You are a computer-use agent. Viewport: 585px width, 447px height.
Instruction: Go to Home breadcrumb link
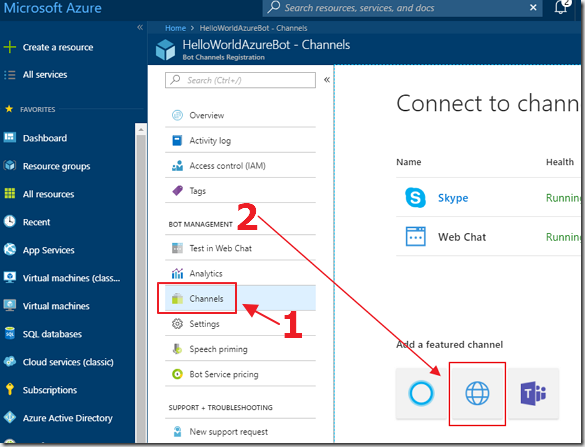[175, 28]
